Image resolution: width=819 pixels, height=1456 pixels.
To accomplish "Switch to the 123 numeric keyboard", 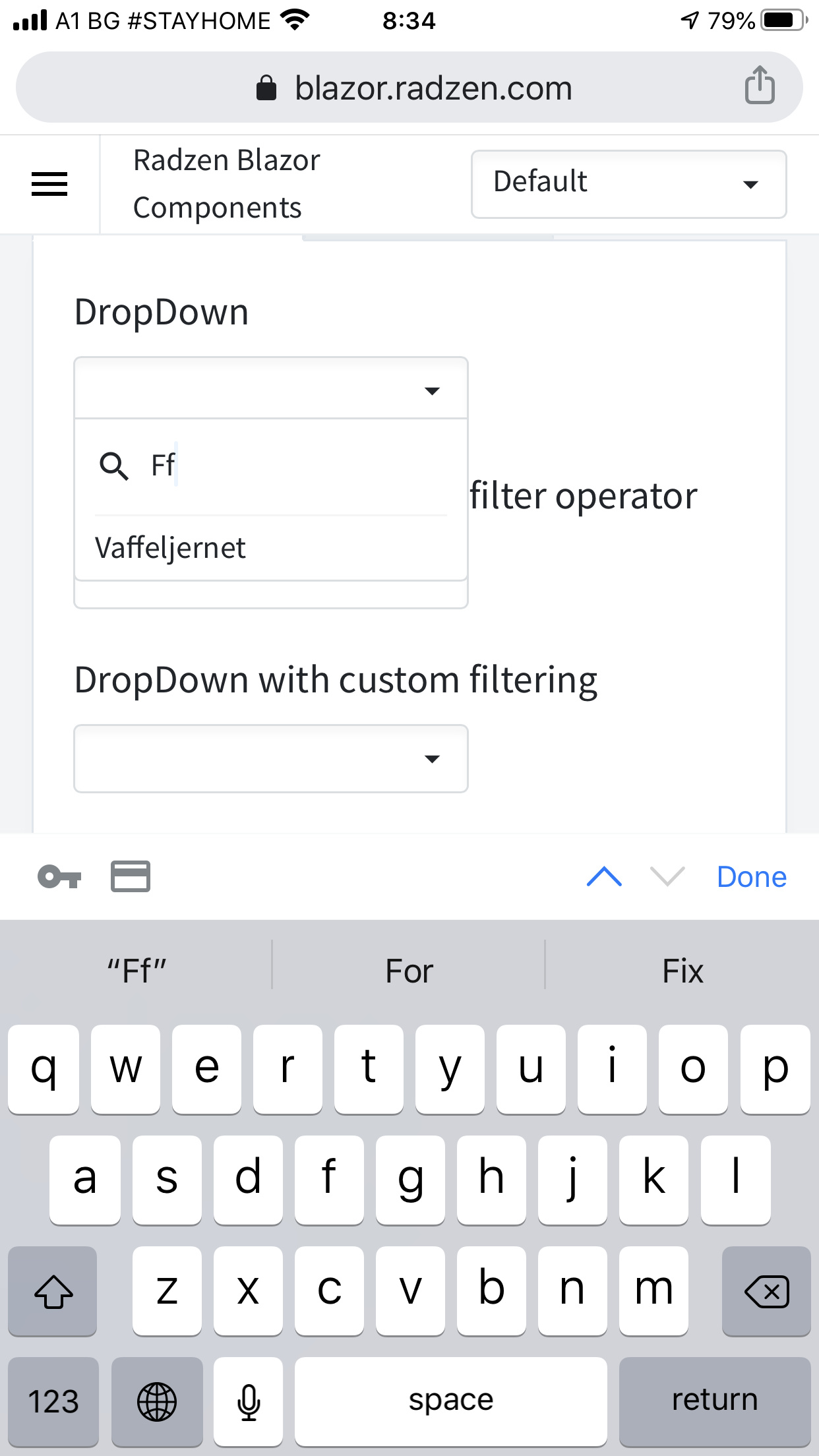I will 53,1401.
